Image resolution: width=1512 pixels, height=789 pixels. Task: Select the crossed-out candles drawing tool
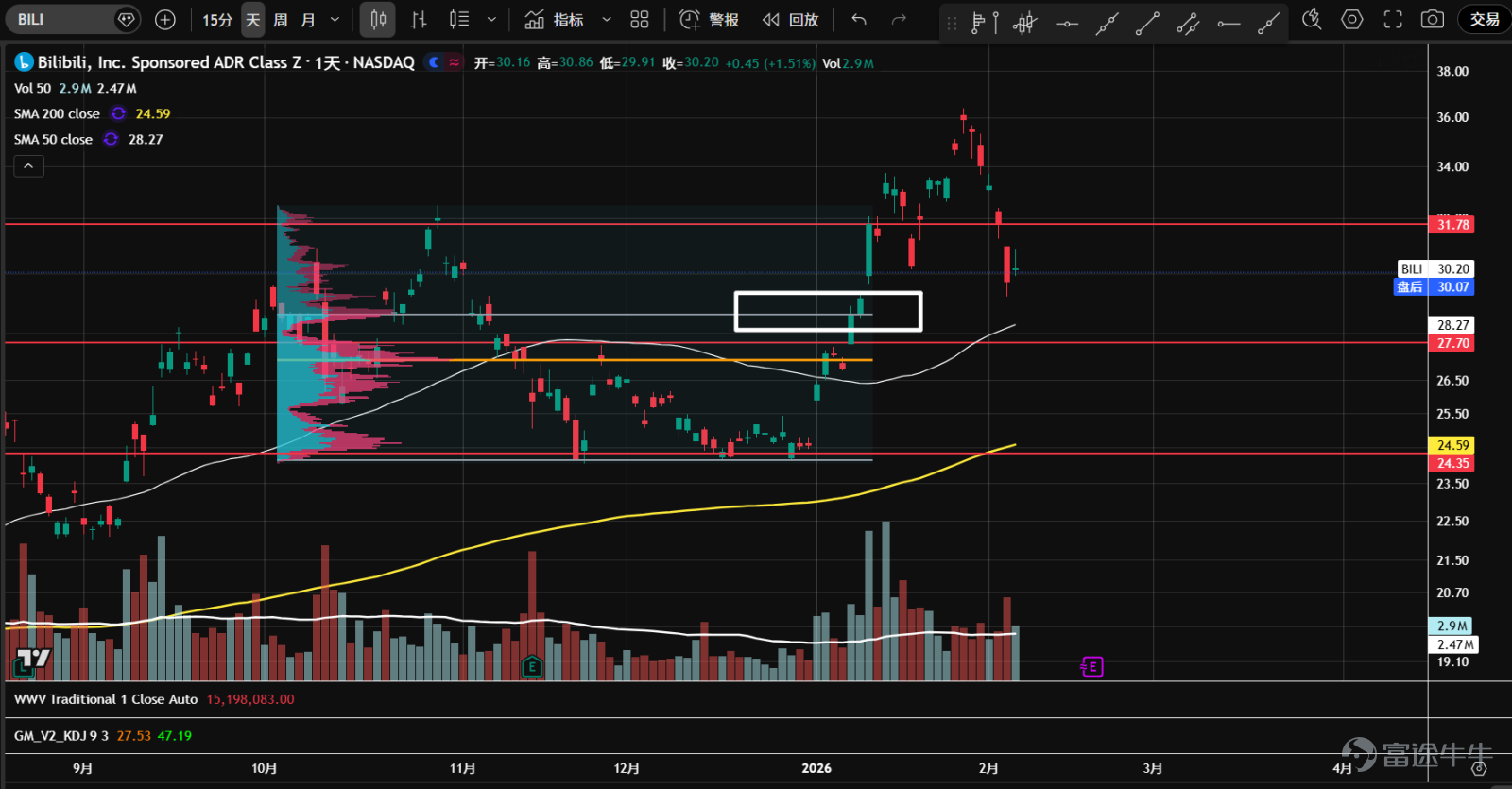click(x=1025, y=23)
